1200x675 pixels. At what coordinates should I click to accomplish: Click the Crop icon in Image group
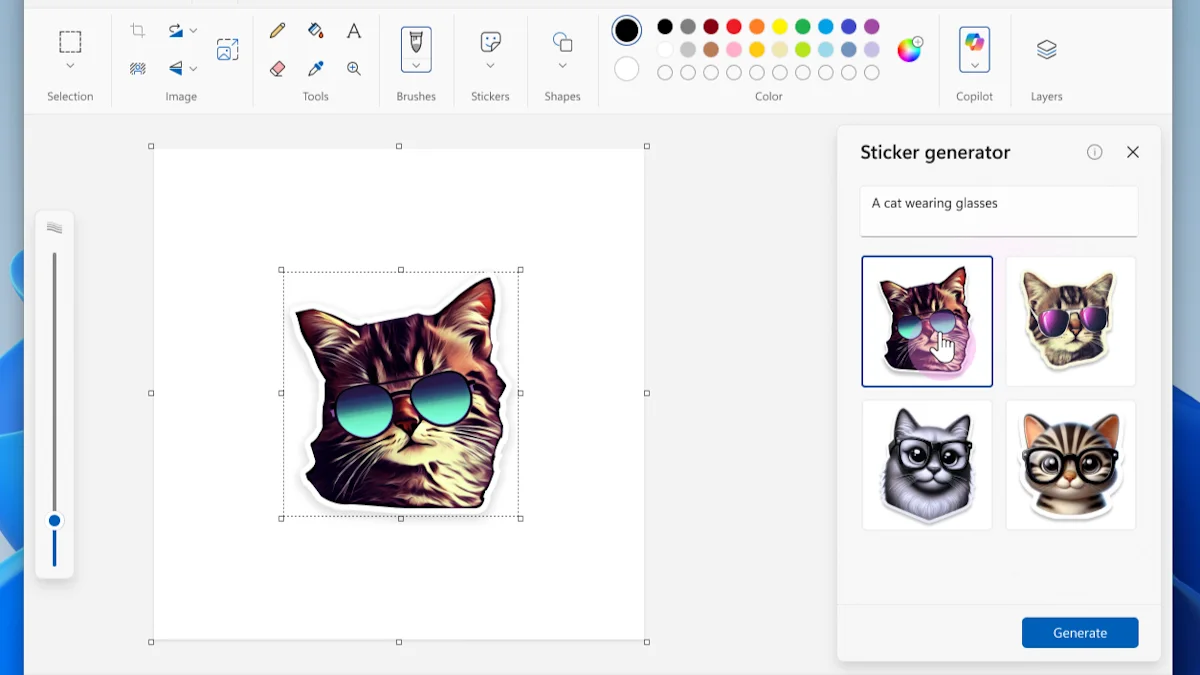(138, 31)
